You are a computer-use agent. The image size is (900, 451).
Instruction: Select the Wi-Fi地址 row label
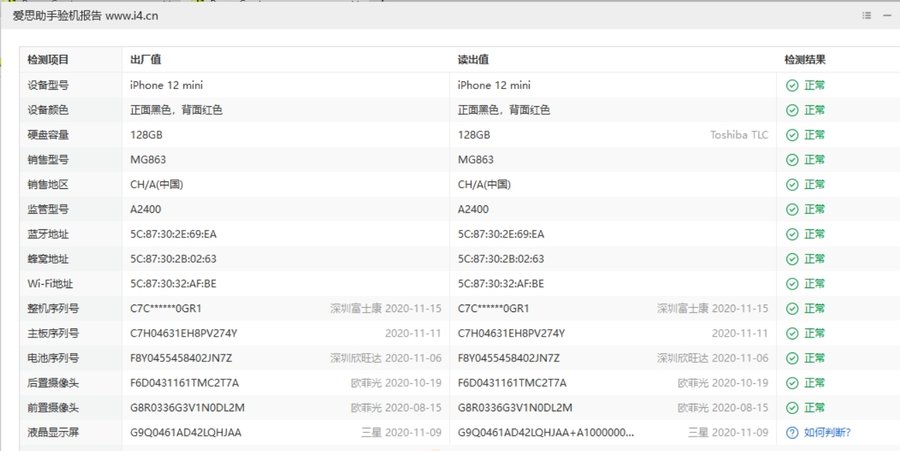point(51,284)
